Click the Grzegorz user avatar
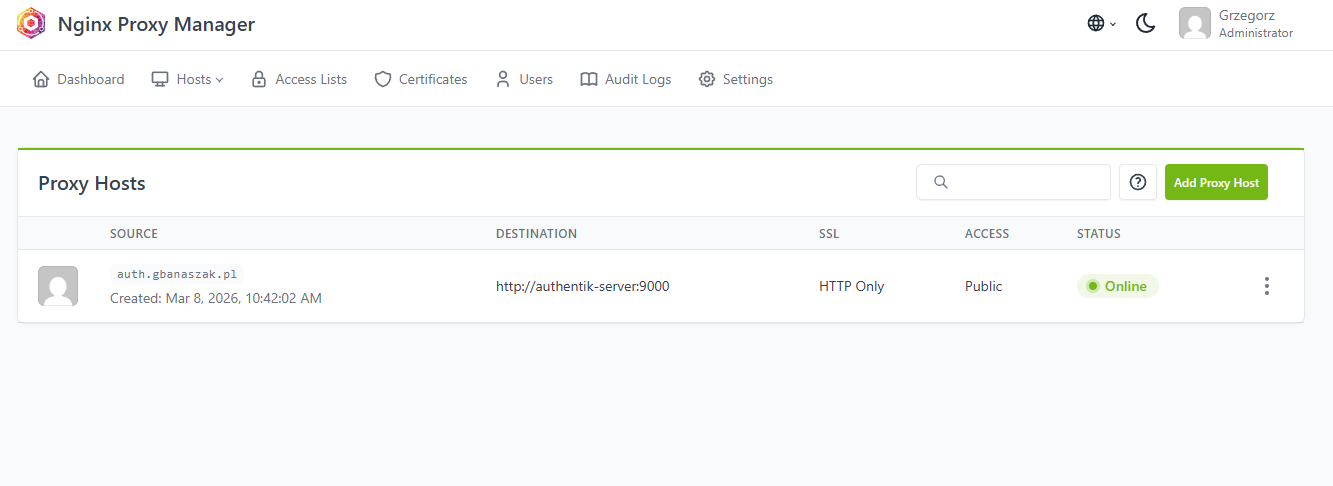Viewport: 1333px width, 486px height. click(1195, 24)
